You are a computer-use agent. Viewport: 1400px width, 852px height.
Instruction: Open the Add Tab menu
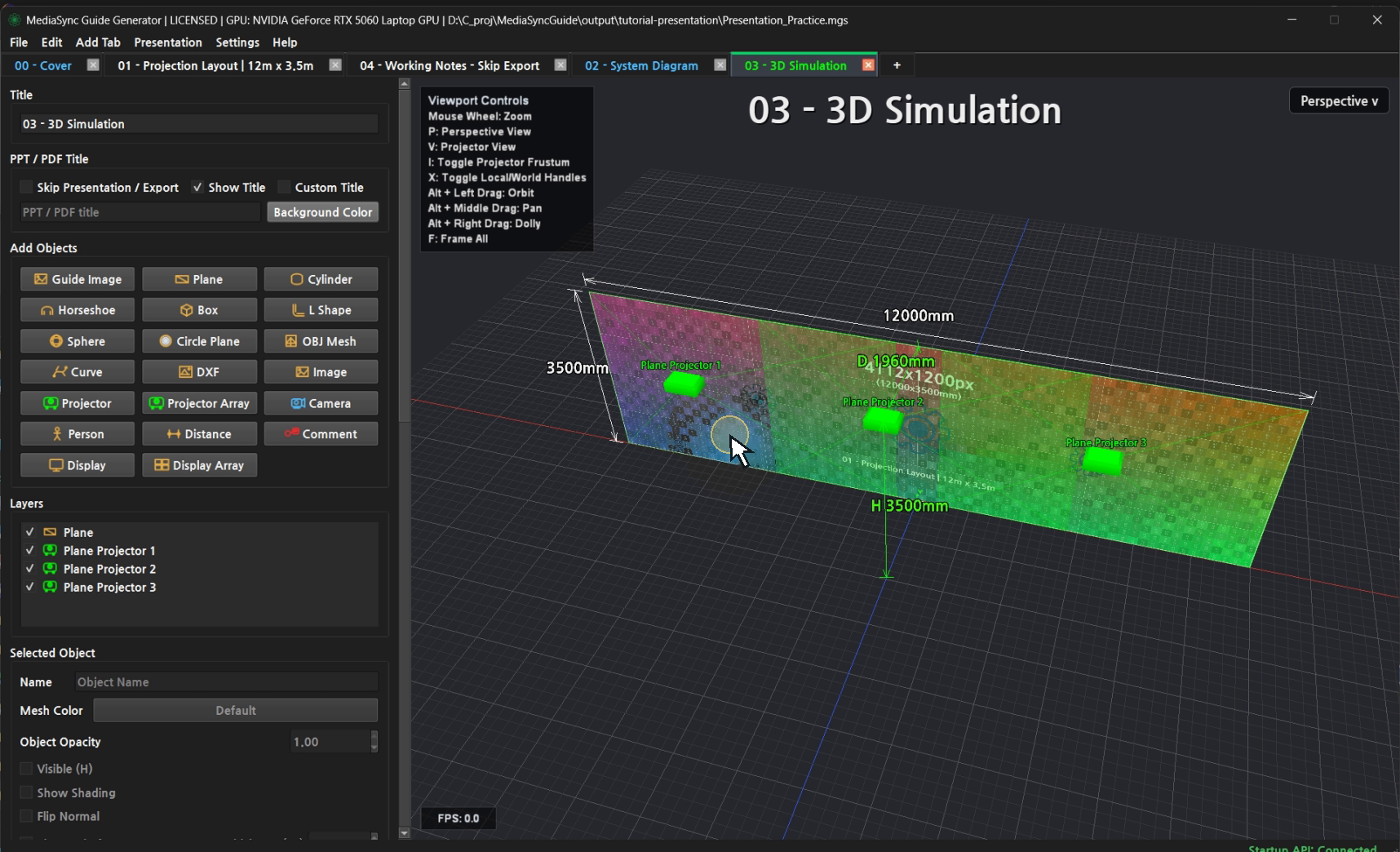[x=98, y=42]
